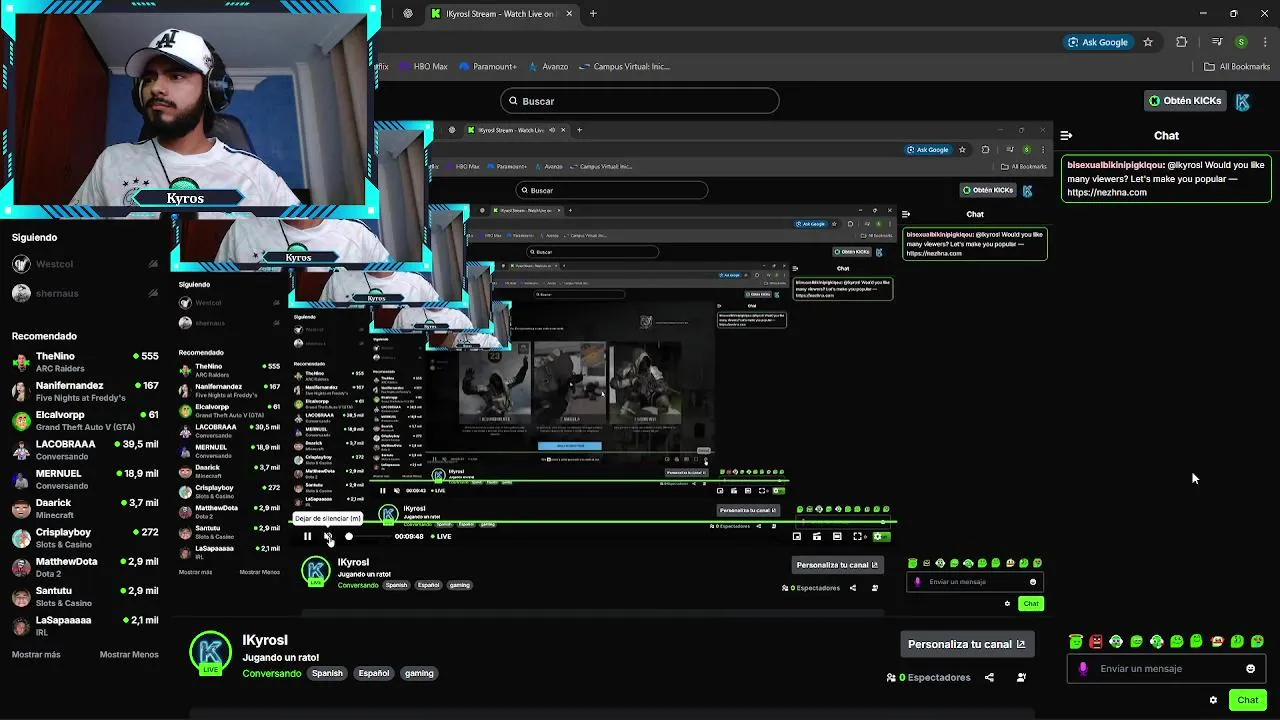Open recommended channel Santutu
The image size is (1280, 720).
(x=85, y=596)
